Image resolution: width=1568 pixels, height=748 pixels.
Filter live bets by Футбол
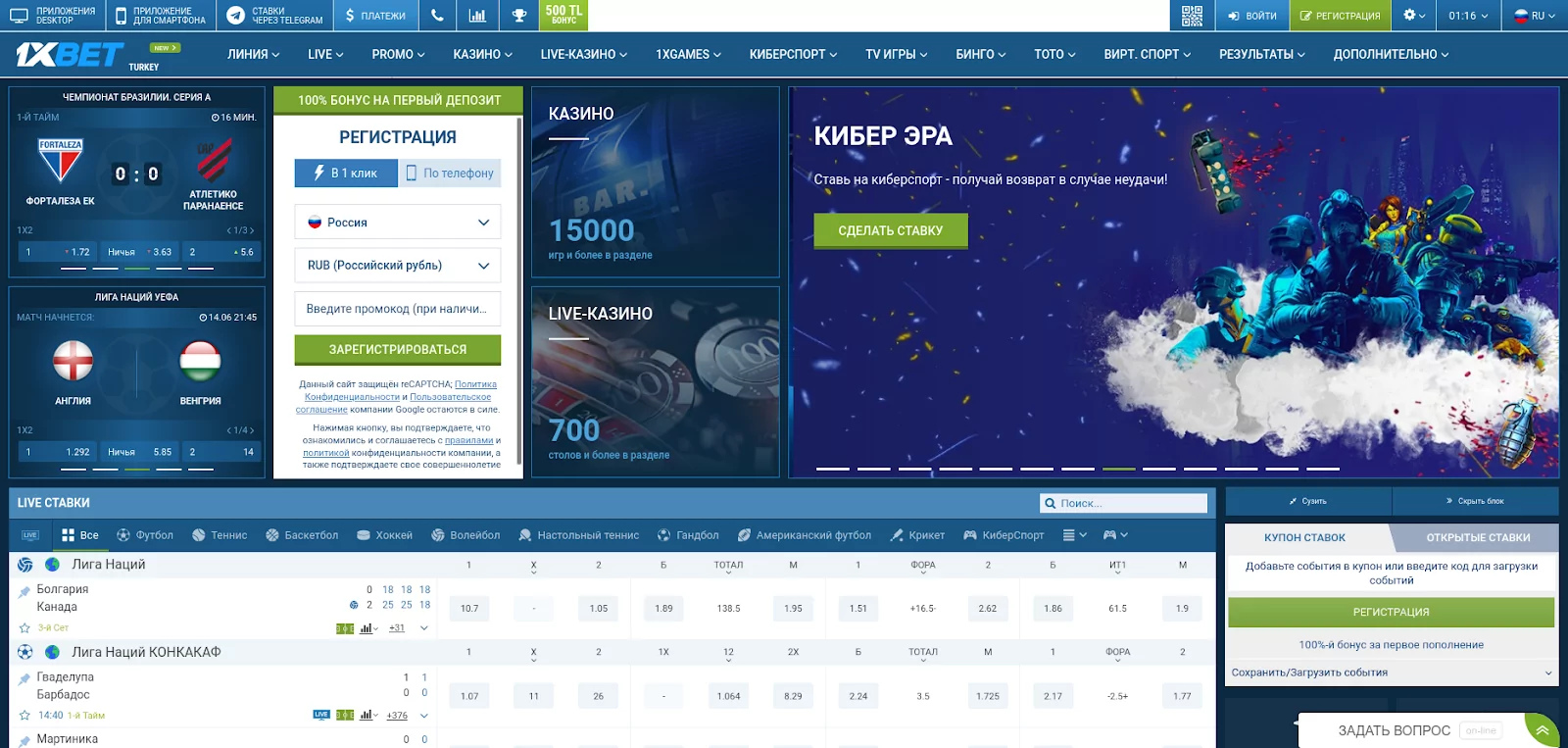coord(145,535)
